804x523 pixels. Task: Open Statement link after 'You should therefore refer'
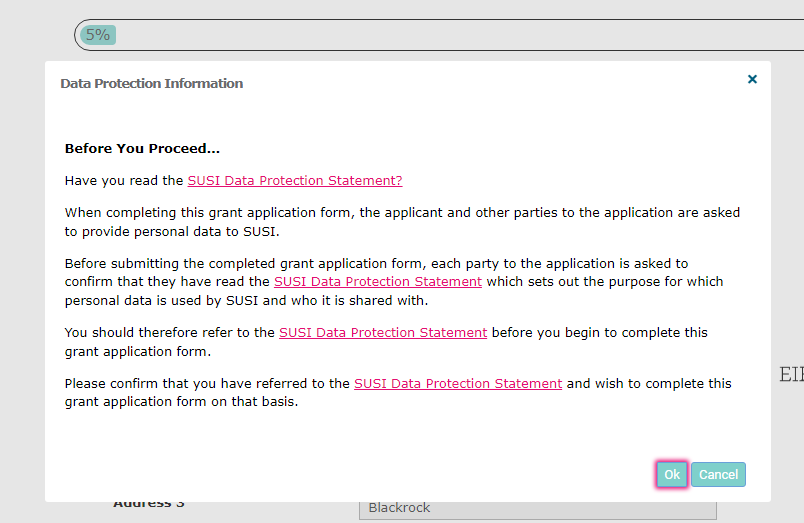tap(383, 332)
